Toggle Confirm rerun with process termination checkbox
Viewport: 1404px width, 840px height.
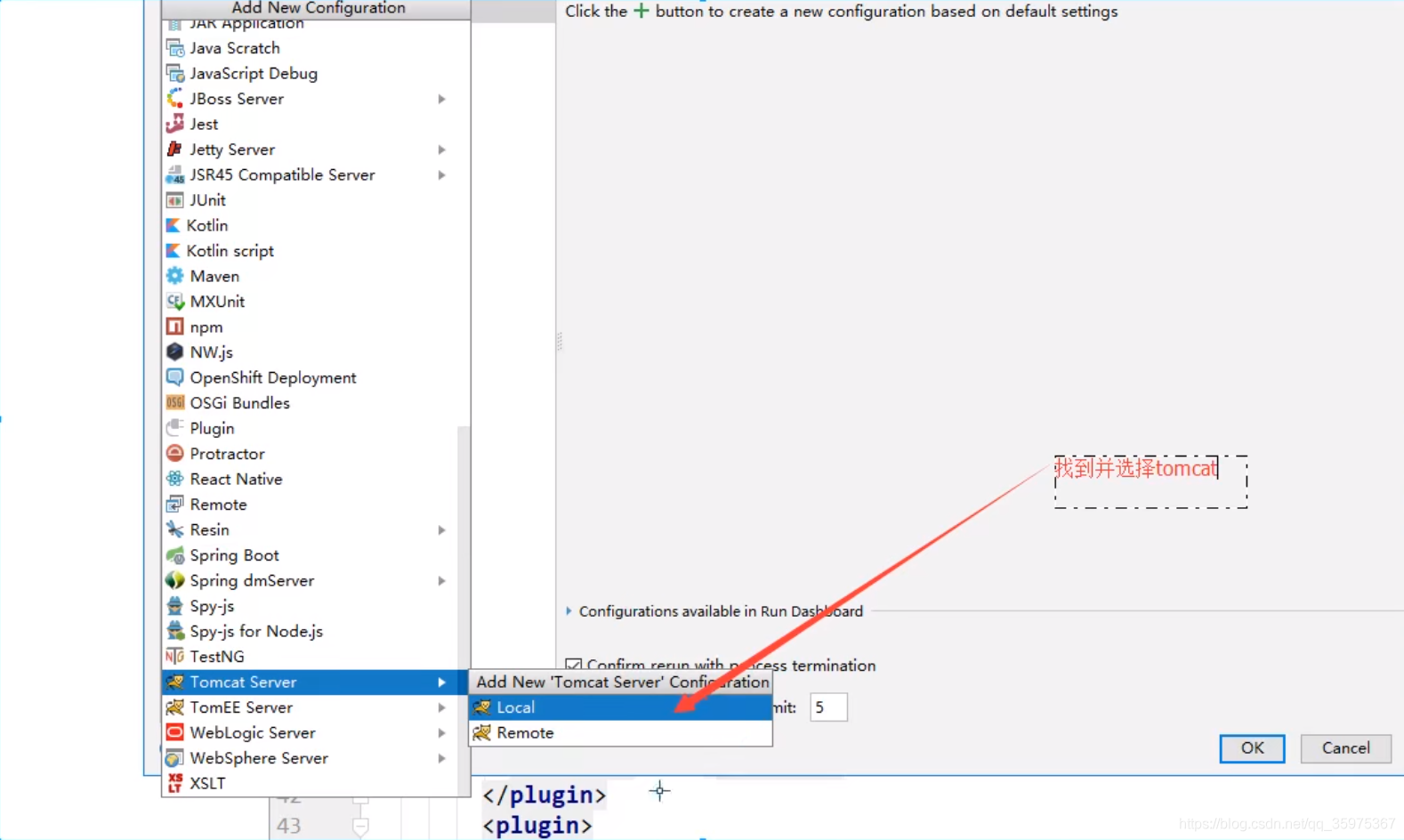pos(574,666)
